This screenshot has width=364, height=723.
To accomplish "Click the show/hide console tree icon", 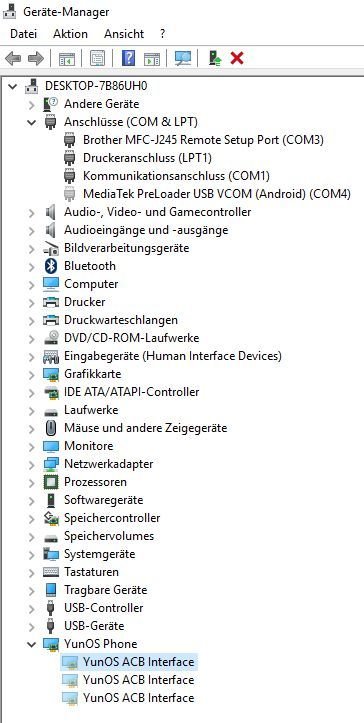I will [x=67, y=59].
